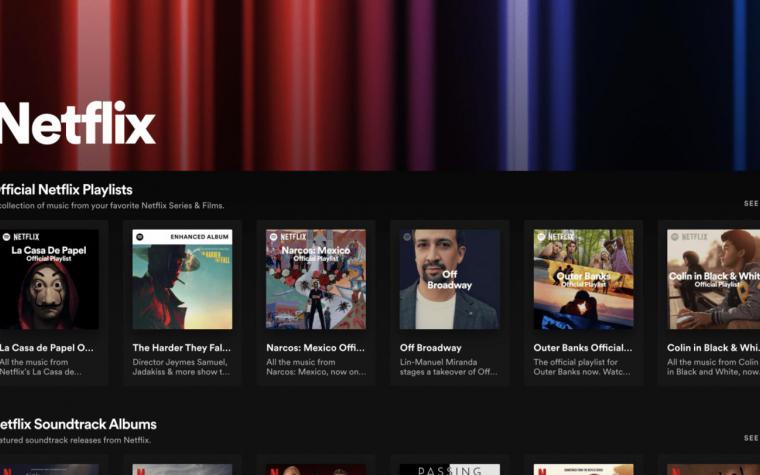Click 'All the music from Netflix's La Casa' description

tap(41, 367)
